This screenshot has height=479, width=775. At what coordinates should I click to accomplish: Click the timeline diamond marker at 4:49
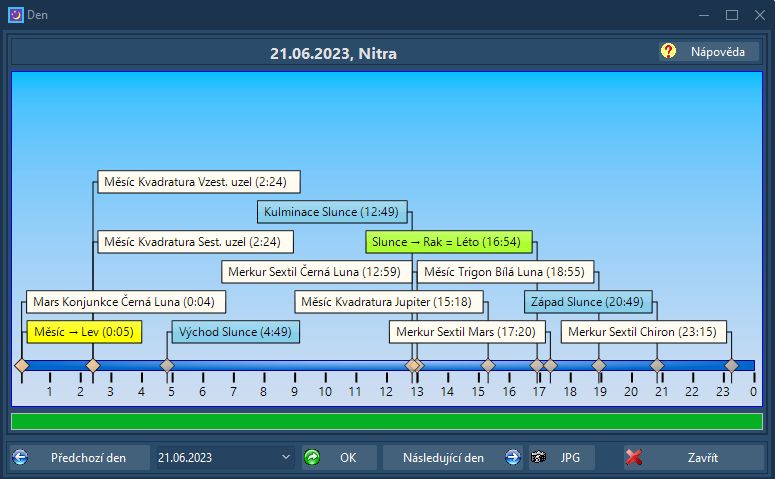pos(167,366)
